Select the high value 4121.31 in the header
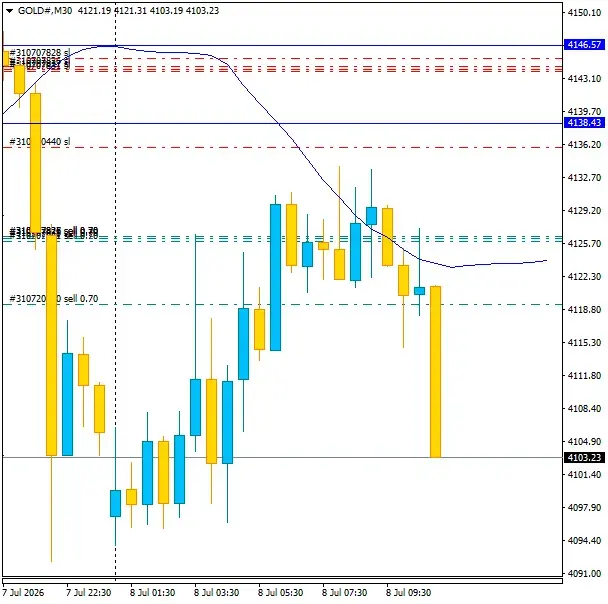Viewport: 608px width, 604px height. tap(131, 11)
